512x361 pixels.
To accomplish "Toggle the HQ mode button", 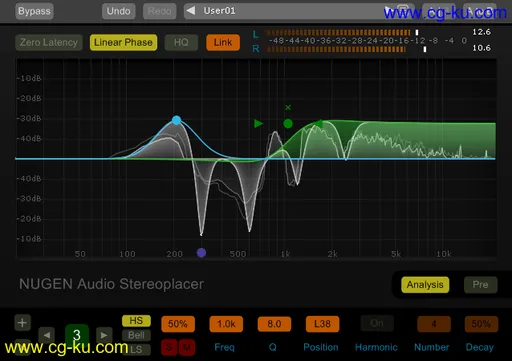I will (181, 43).
